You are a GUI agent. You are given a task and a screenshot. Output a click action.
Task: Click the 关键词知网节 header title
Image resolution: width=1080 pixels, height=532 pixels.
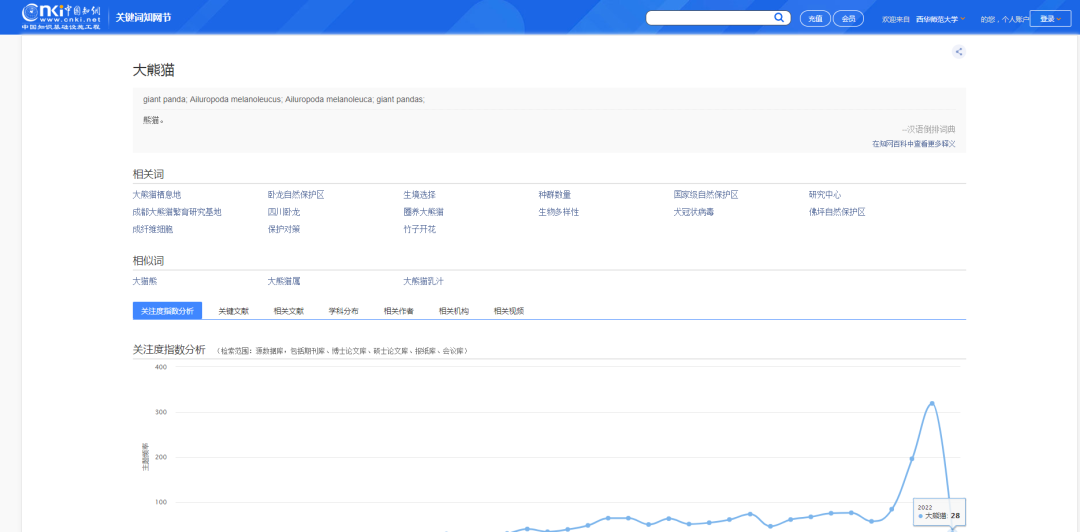143,18
